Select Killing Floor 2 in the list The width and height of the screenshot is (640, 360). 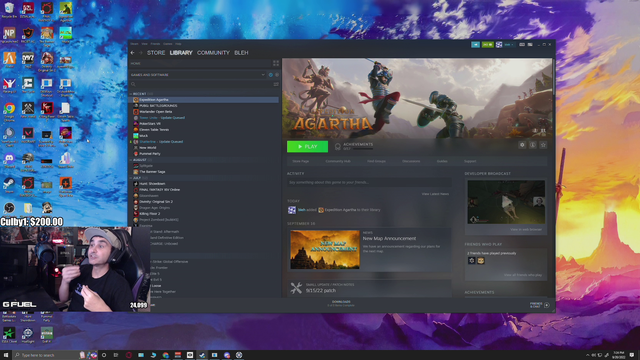[149, 213]
